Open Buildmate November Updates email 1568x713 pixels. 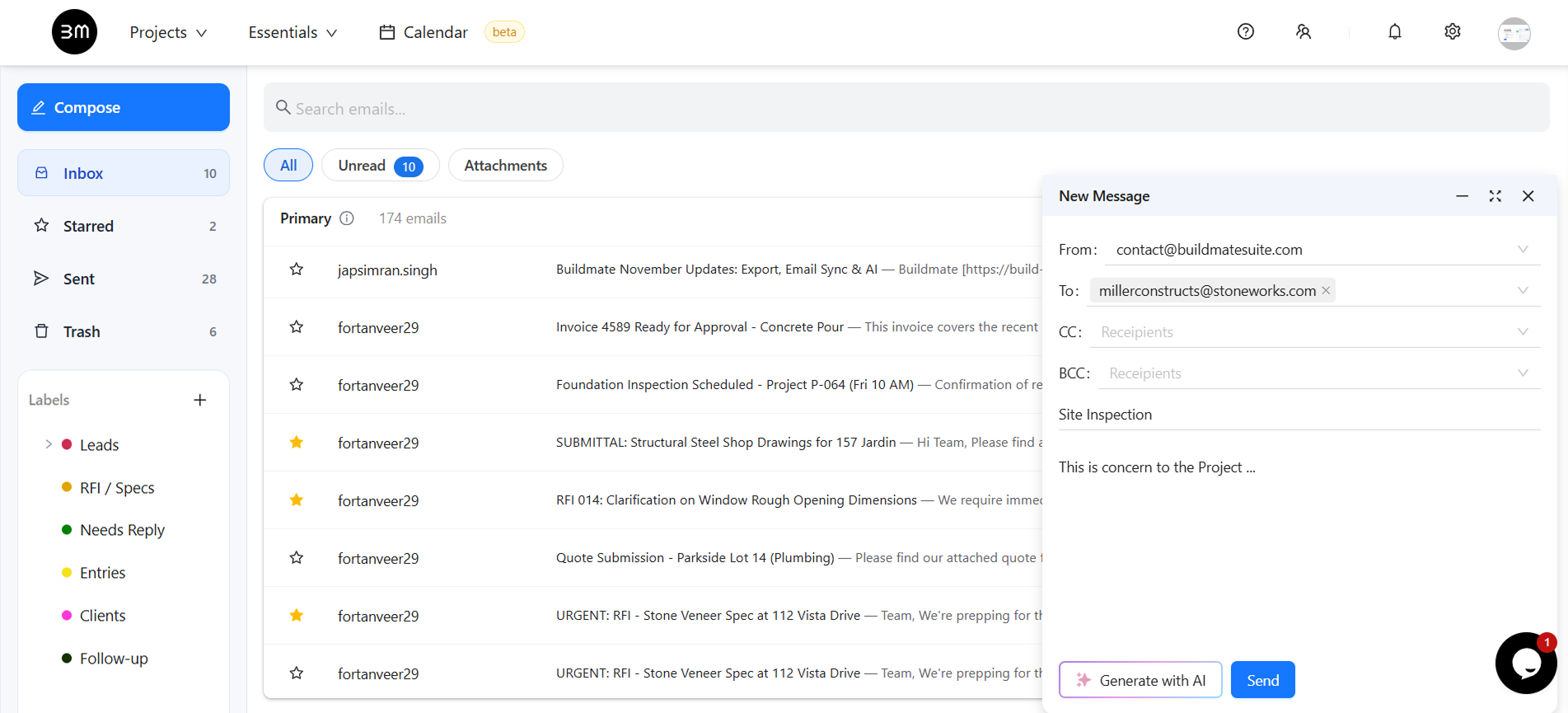click(x=798, y=270)
